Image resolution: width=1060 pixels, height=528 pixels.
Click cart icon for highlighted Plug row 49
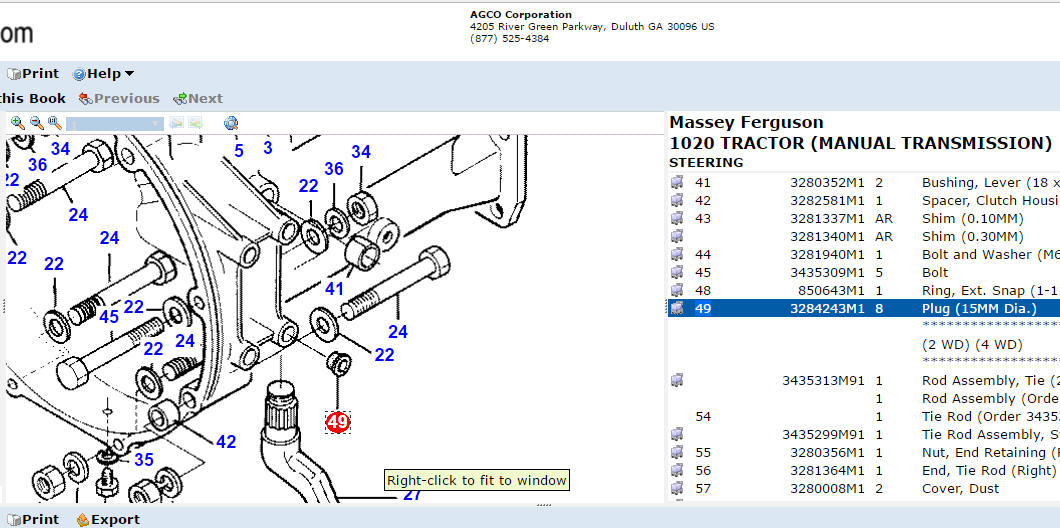pos(677,308)
